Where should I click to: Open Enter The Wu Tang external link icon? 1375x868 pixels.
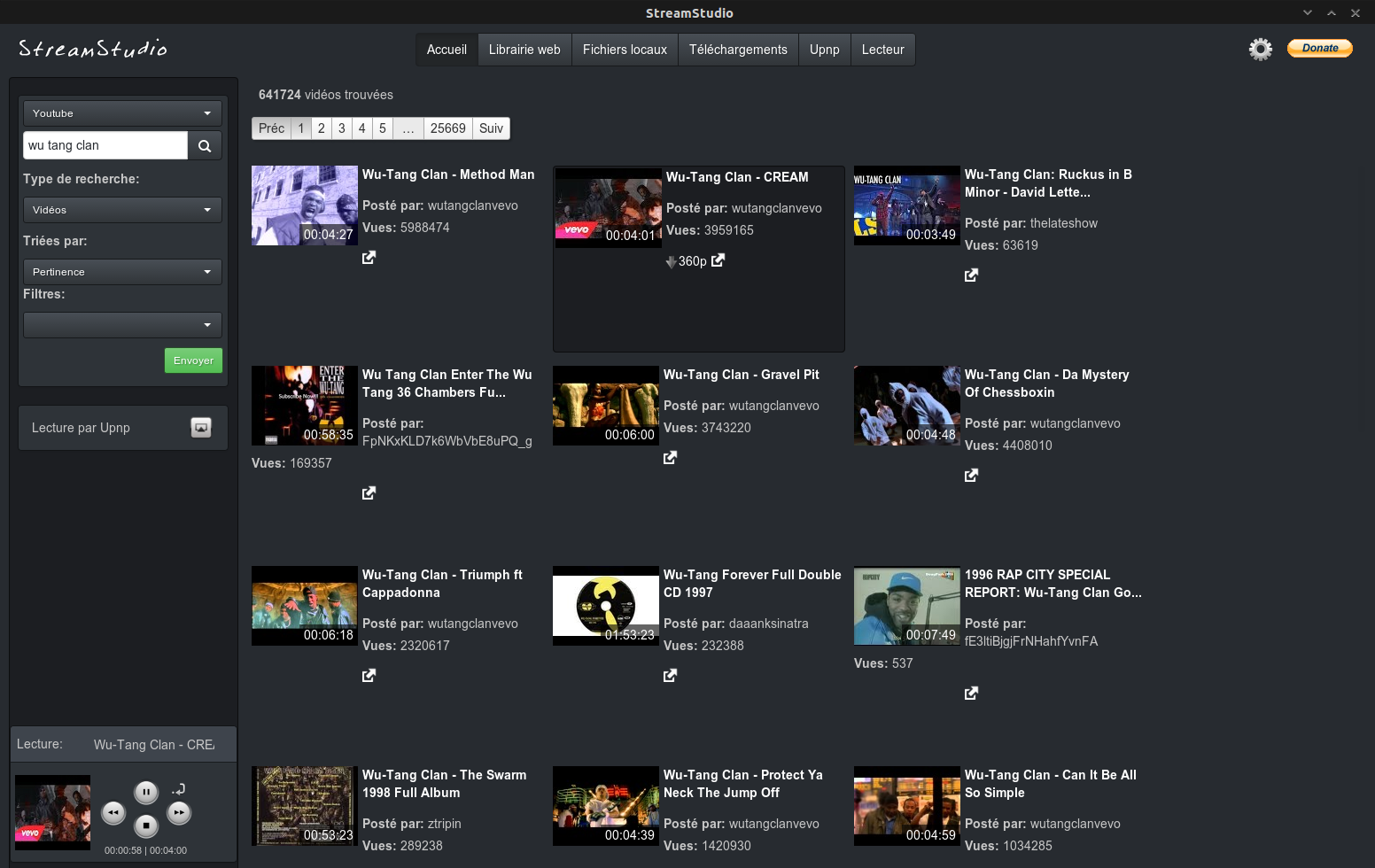369,493
